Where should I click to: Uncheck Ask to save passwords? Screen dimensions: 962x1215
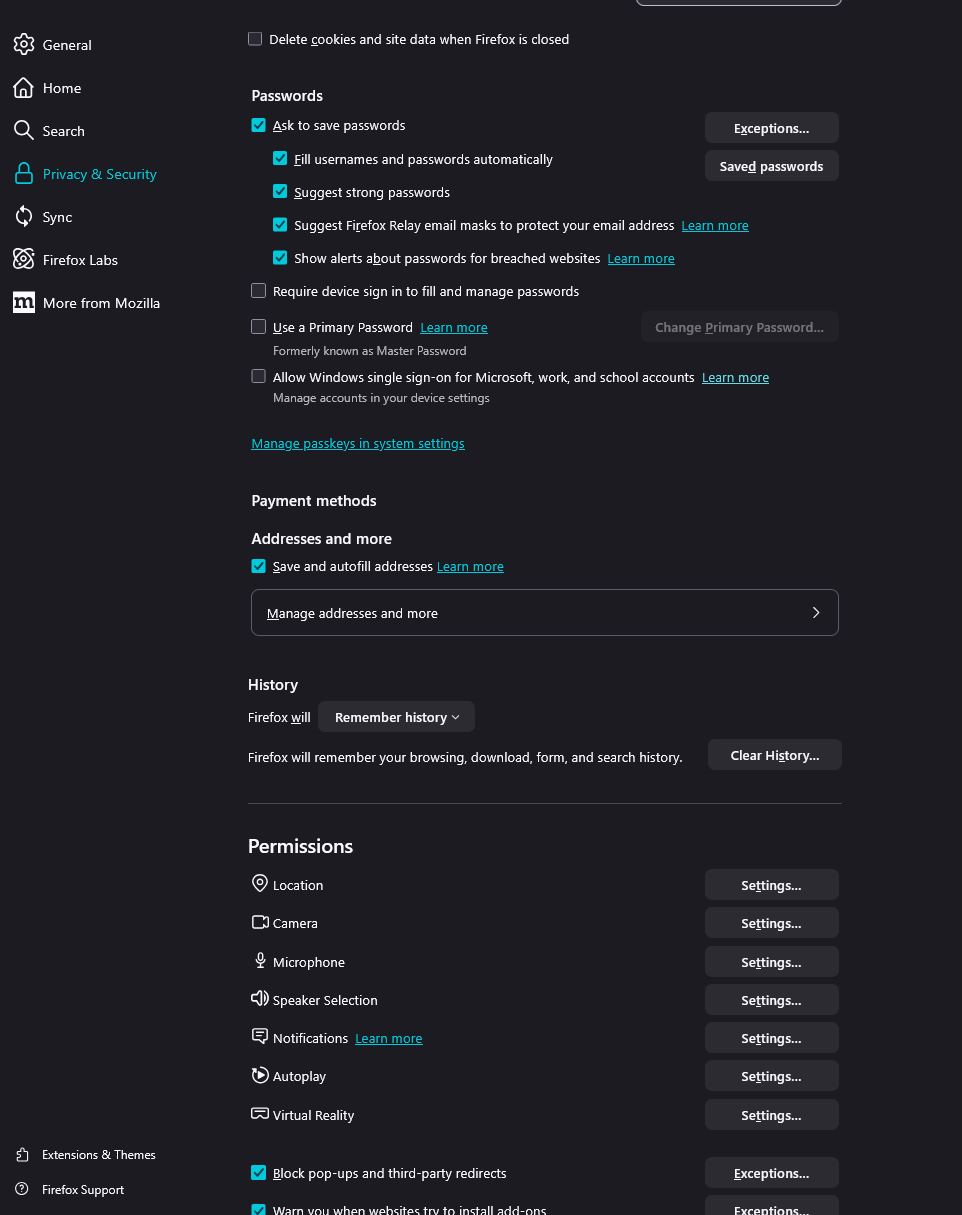coord(259,126)
